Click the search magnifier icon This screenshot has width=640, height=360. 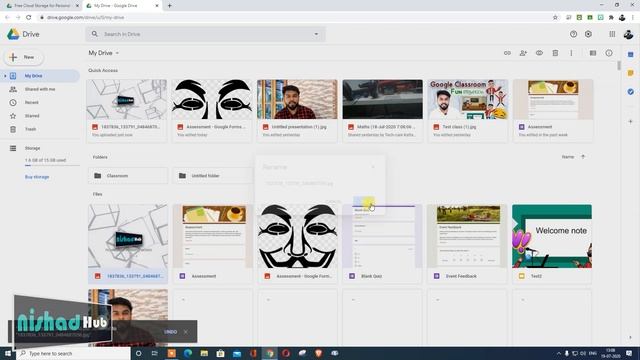[x=95, y=34]
